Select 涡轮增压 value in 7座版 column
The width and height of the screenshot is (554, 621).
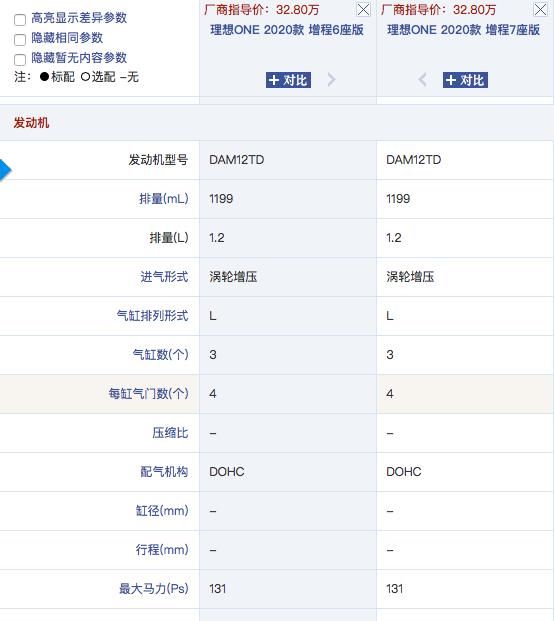point(410,276)
